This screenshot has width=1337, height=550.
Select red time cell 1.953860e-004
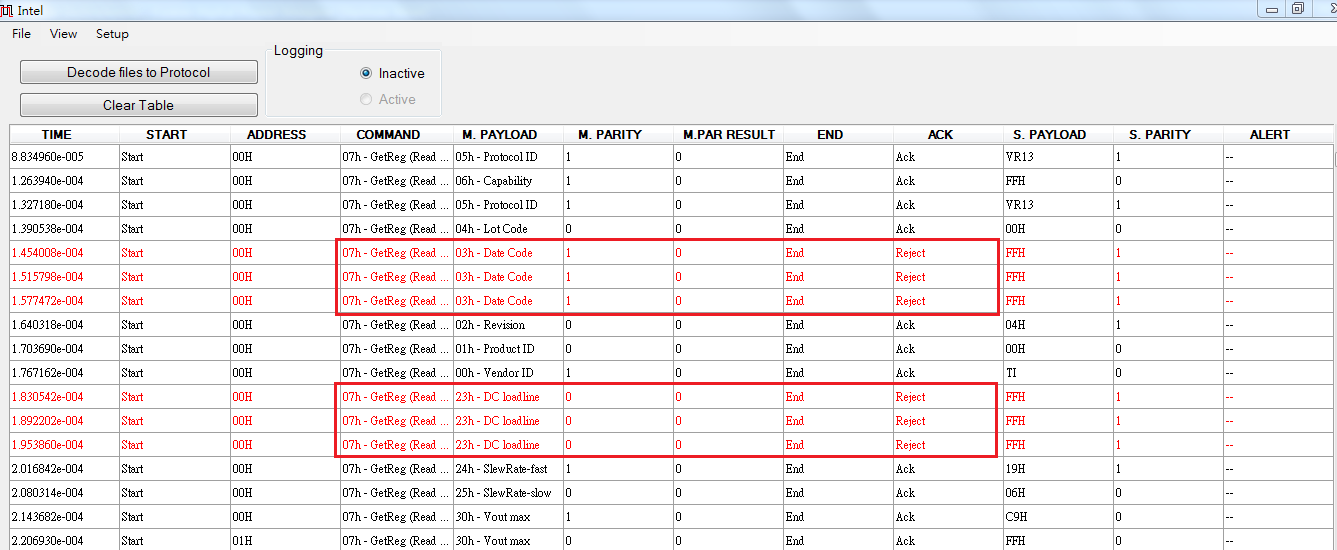[65, 445]
